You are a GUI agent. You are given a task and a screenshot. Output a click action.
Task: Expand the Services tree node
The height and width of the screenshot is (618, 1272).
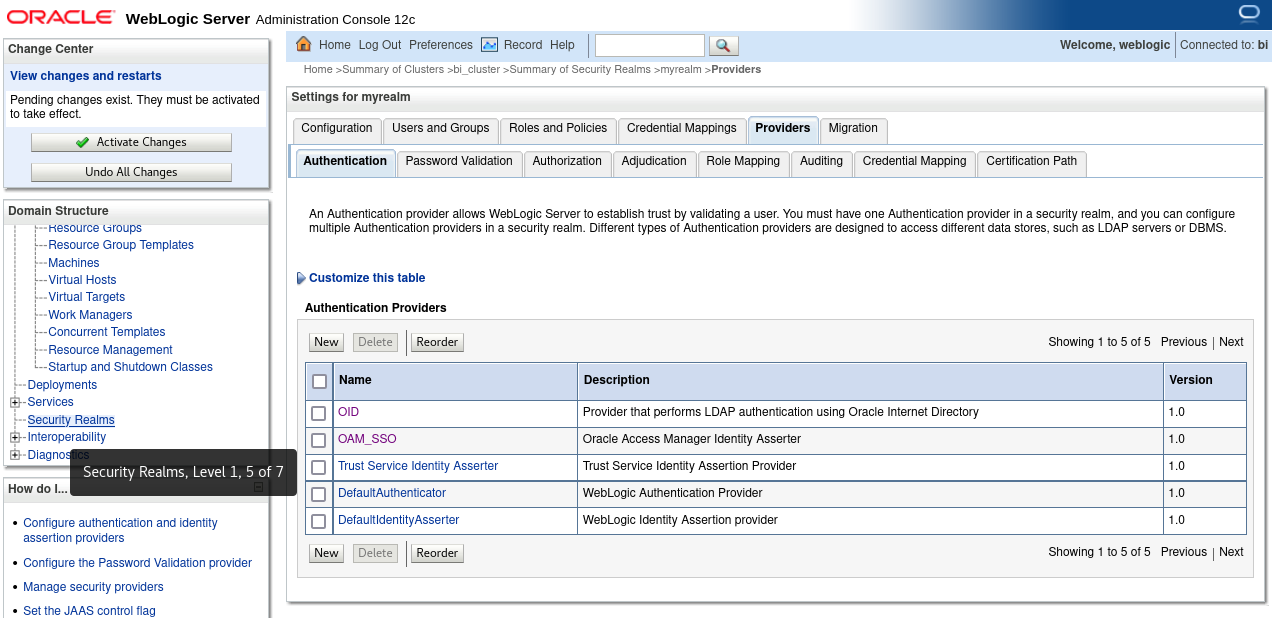15,403
